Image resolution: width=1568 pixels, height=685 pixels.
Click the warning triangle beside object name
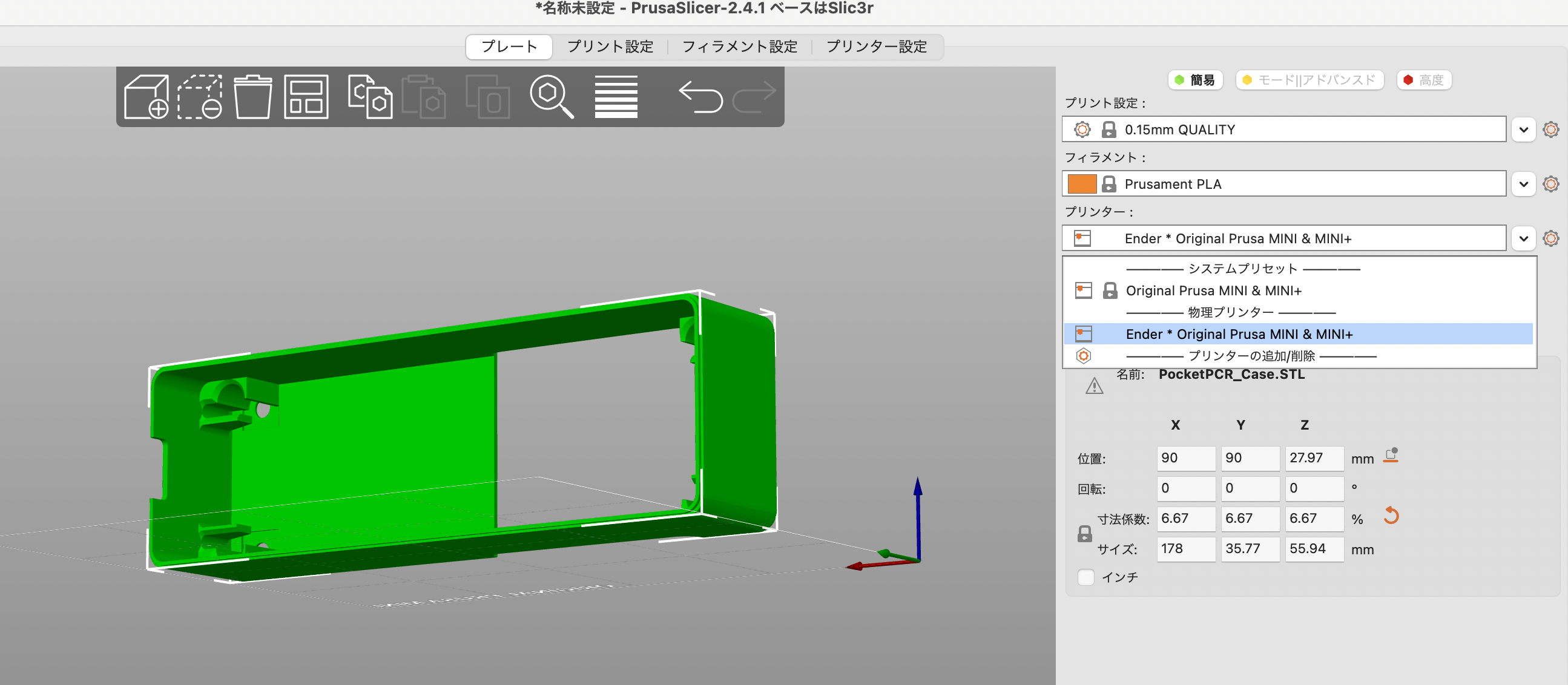click(x=1094, y=385)
